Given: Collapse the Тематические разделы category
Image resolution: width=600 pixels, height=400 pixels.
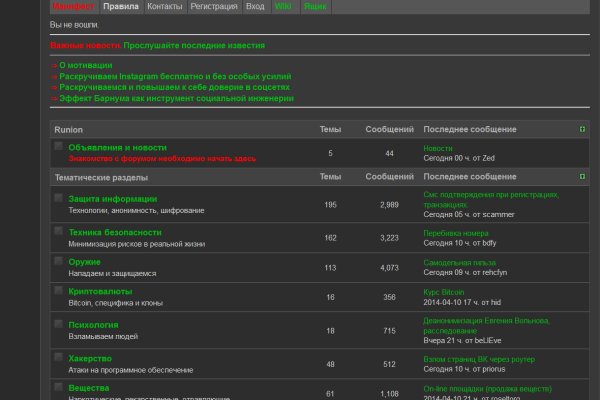Looking at the screenshot, I should click(582, 176).
